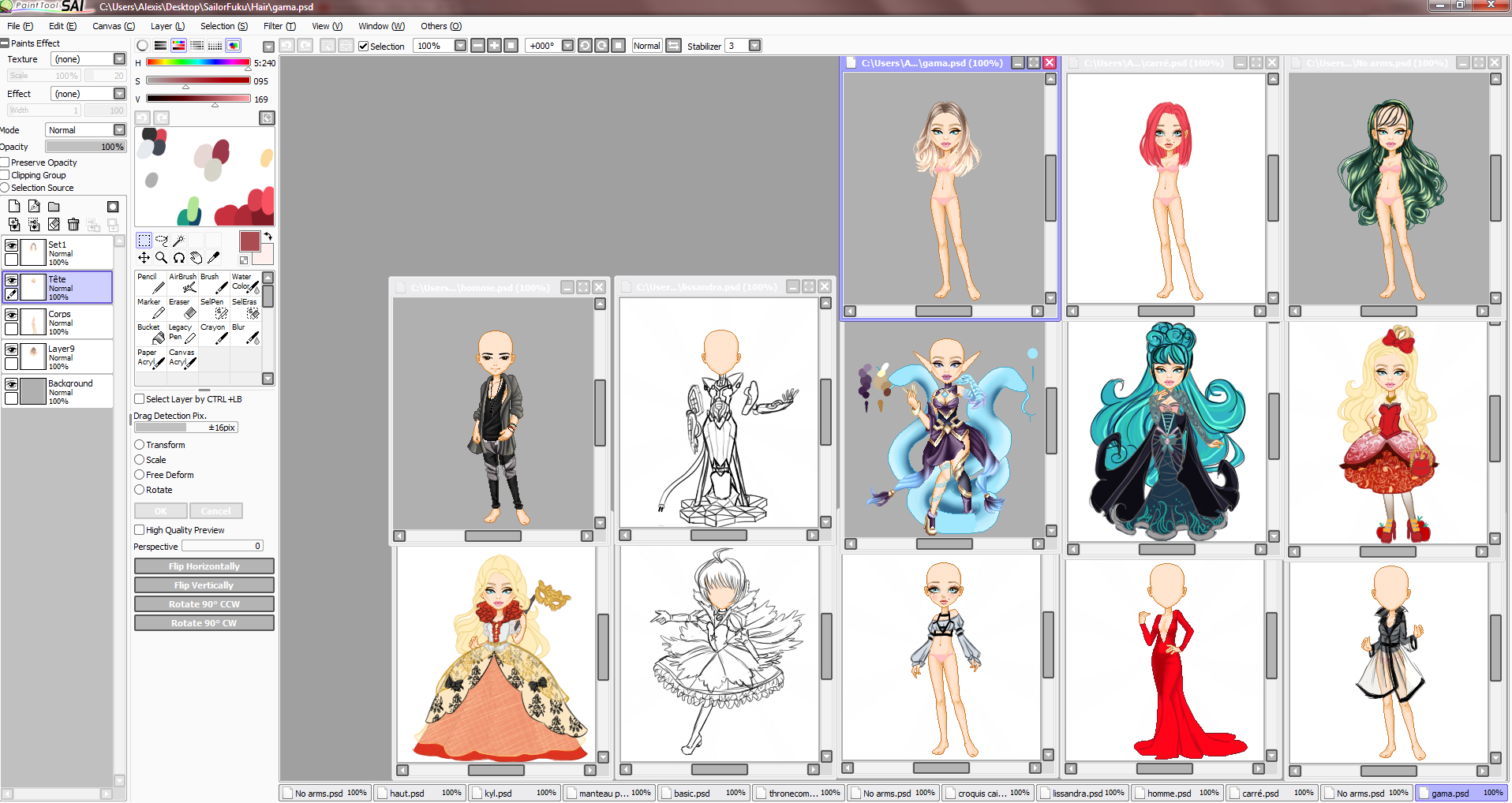Open the Stabilizer value dropdown
The height and width of the screenshot is (803, 1512).
click(755, 46)
